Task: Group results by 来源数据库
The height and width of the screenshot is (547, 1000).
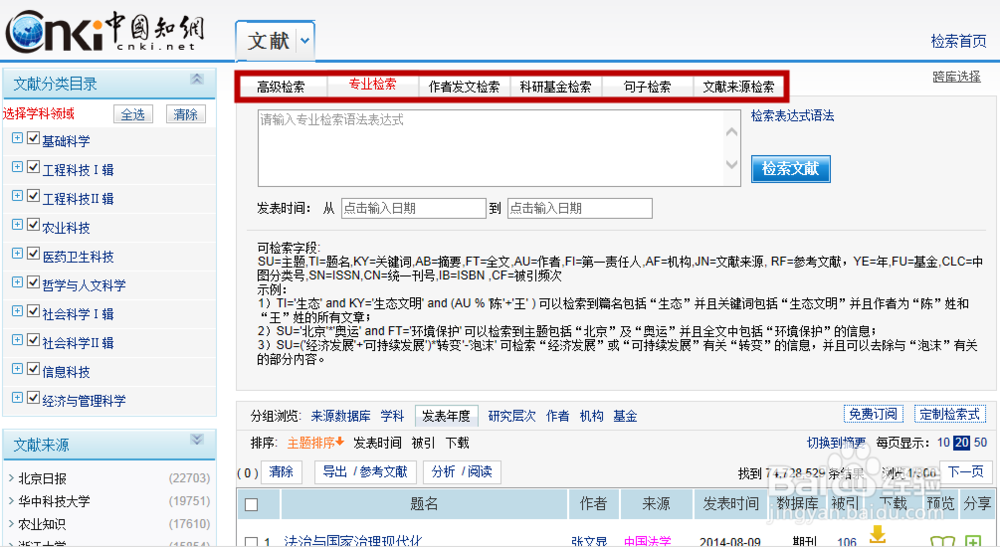Action: 341,416
